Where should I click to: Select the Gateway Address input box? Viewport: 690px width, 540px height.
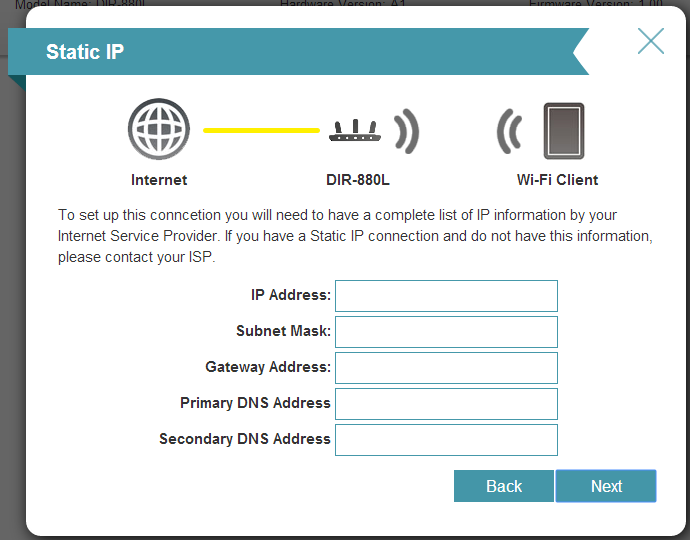(x=446, y=368)
